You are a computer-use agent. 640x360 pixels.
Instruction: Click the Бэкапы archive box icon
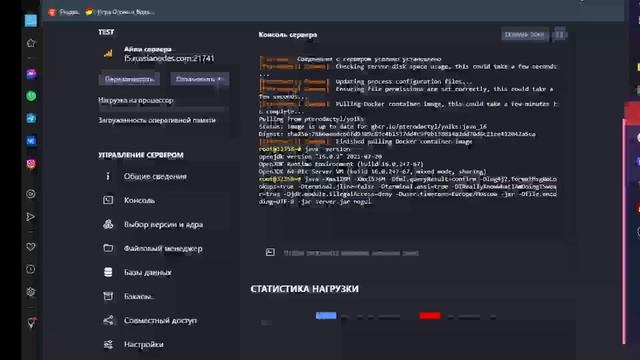(x=108, y=296)
